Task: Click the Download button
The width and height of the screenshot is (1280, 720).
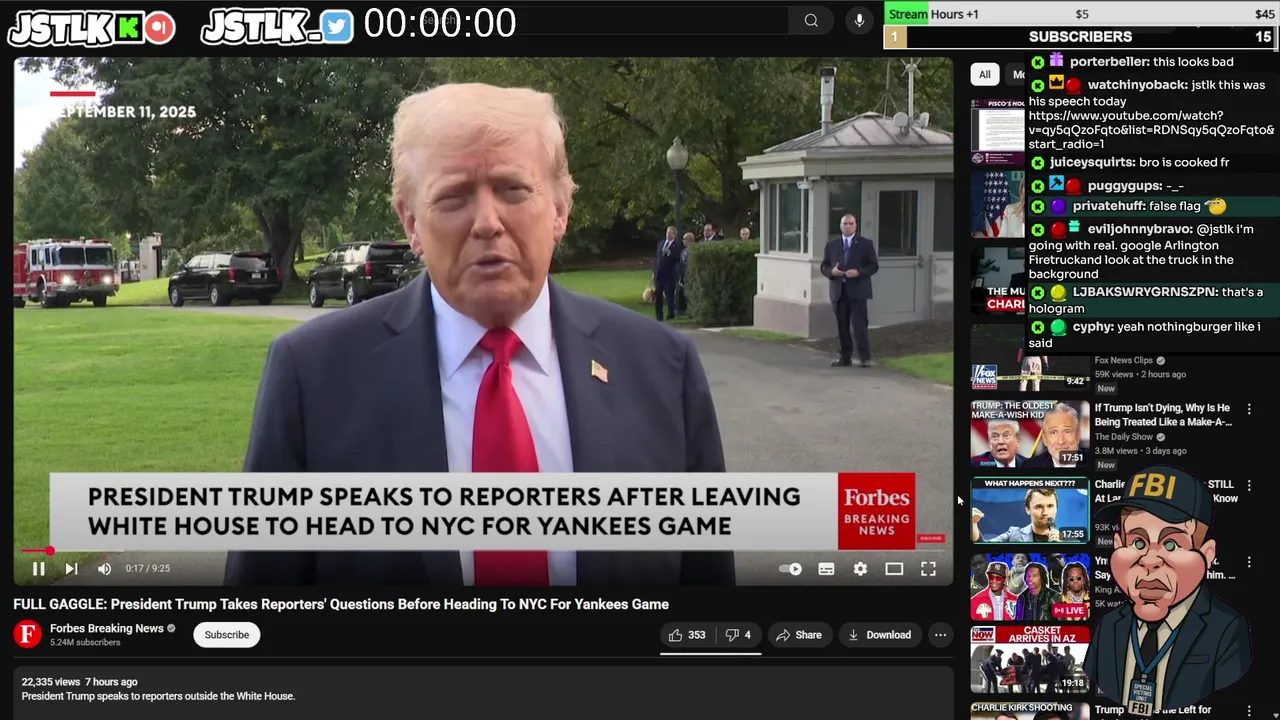Action: 879,635
